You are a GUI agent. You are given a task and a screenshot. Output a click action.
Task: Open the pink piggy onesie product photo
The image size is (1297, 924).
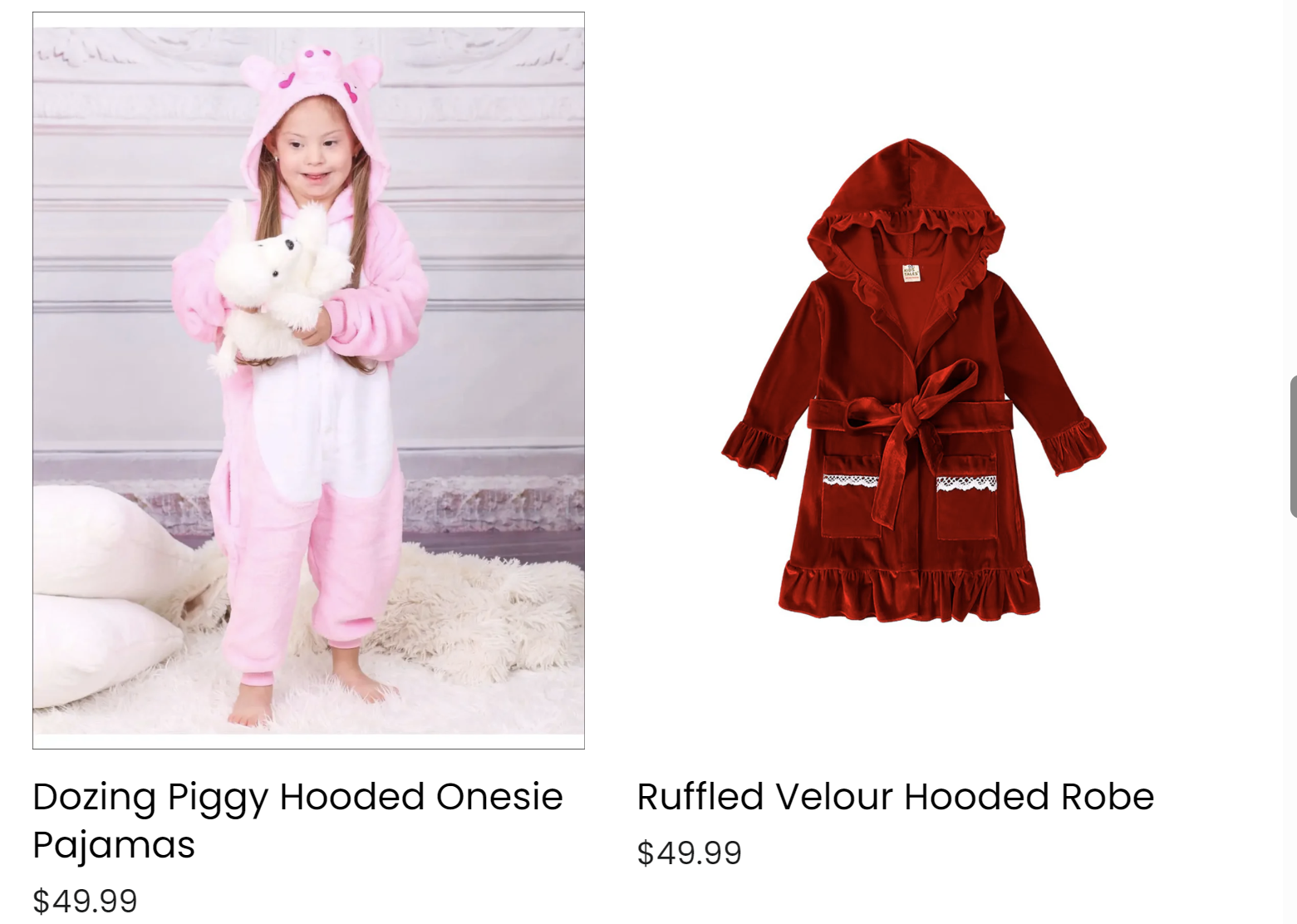pos(308,381)
